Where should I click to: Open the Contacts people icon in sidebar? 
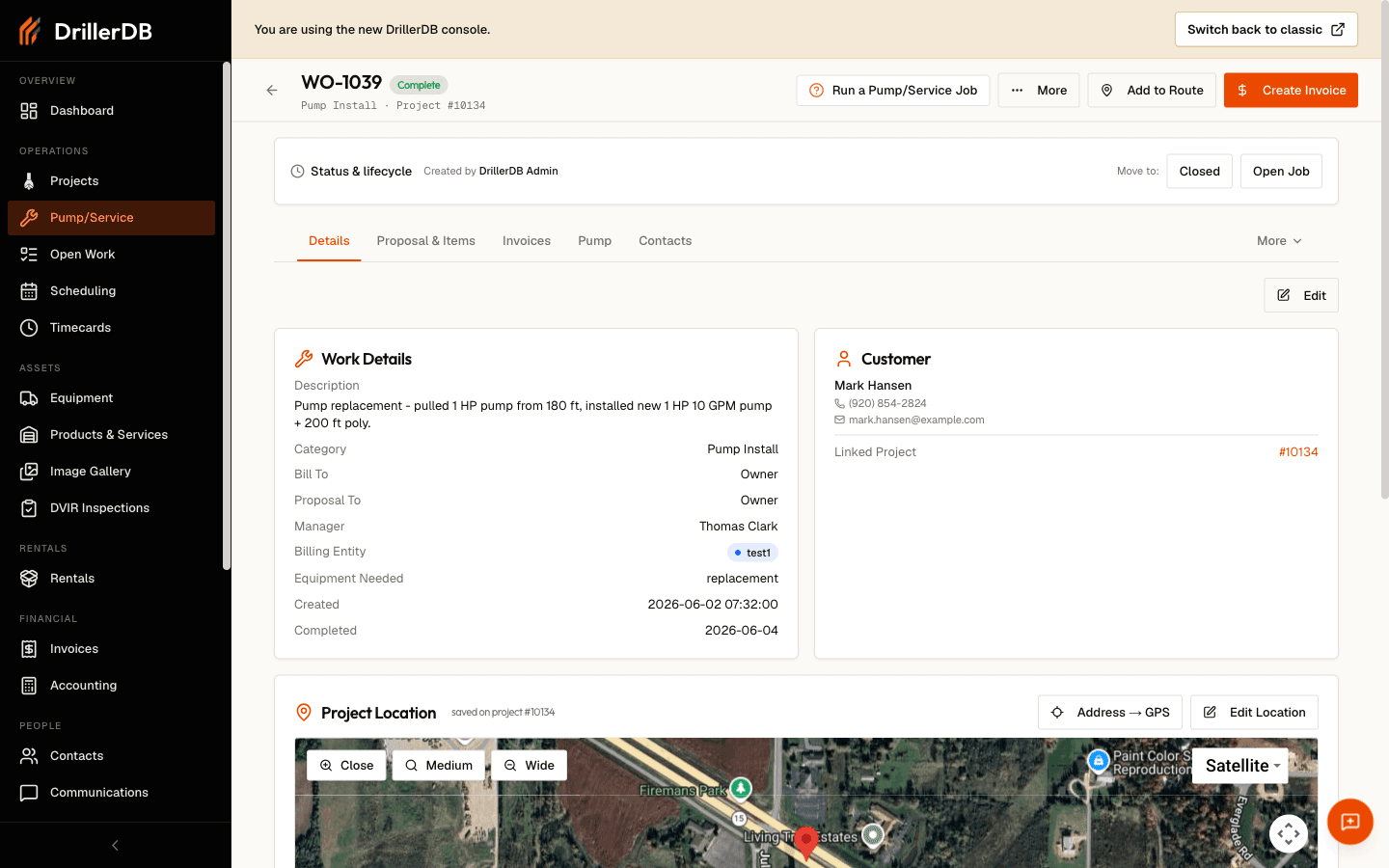click(x=29, y=756)
